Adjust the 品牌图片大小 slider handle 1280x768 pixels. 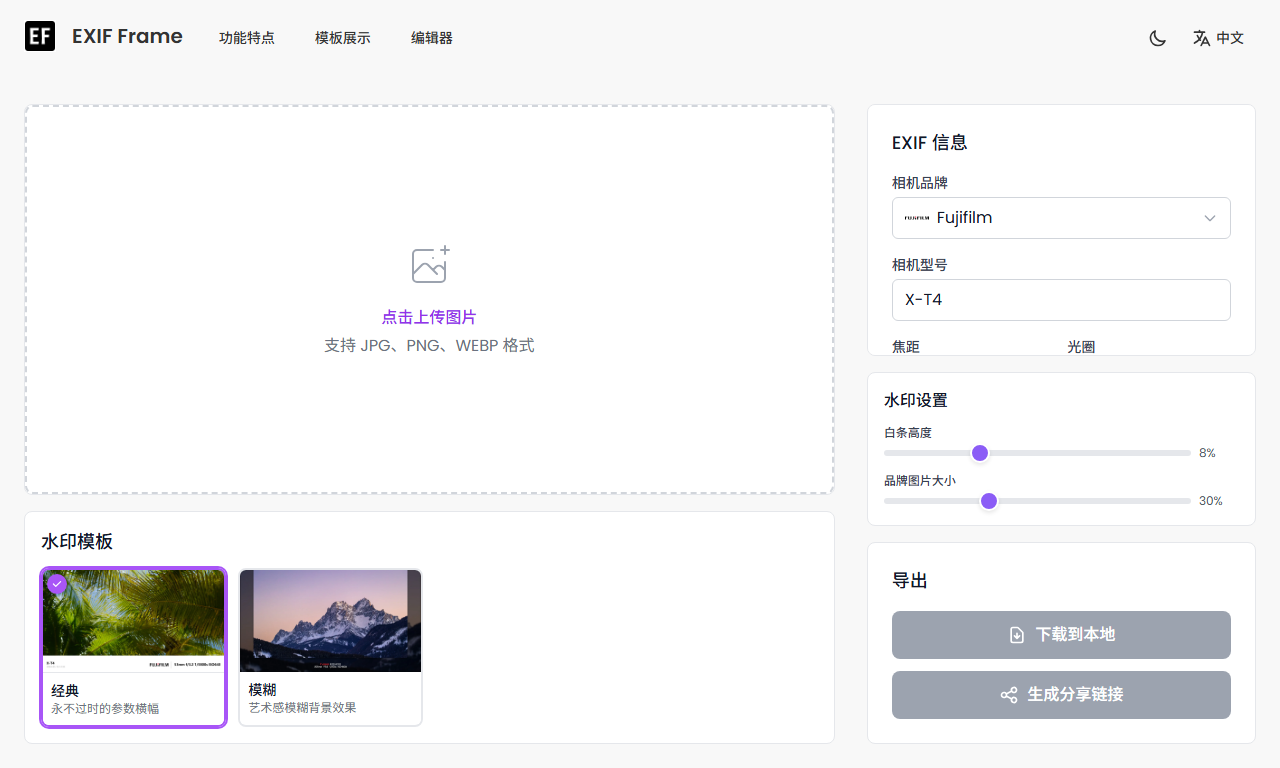pos(989,501)
